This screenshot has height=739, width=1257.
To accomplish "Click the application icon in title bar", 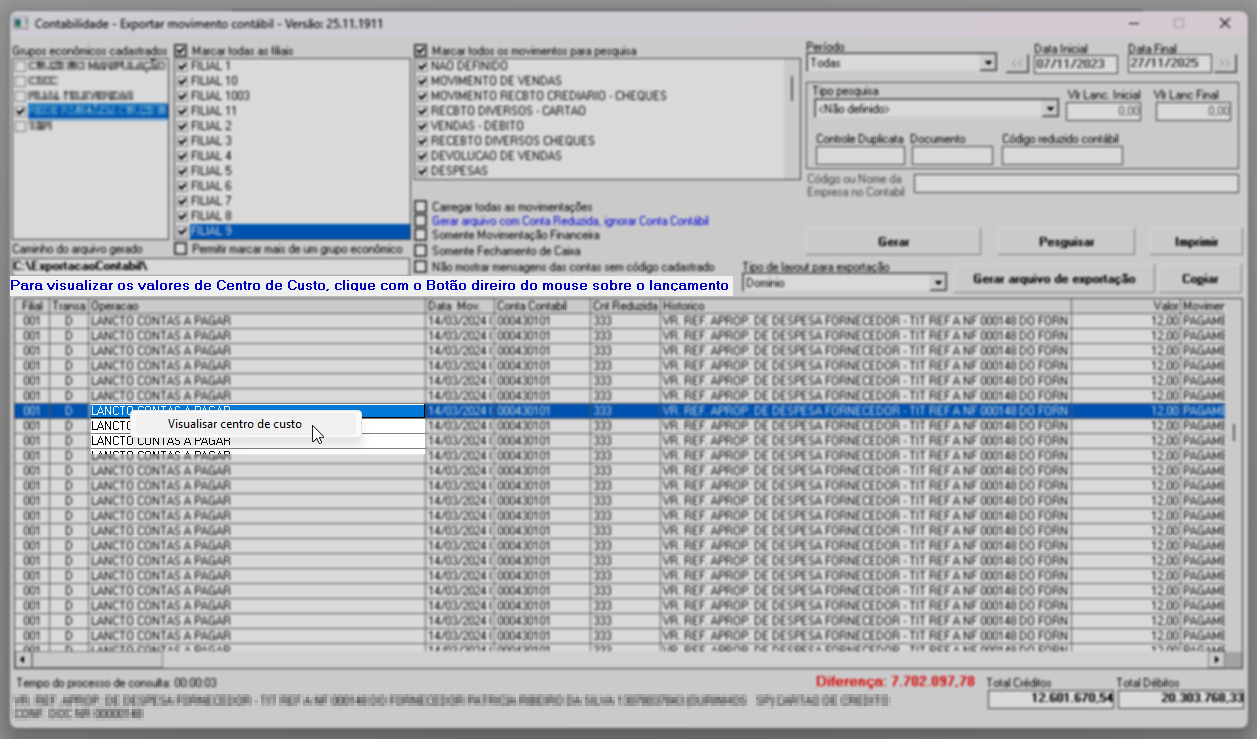I will click(17, 23).
